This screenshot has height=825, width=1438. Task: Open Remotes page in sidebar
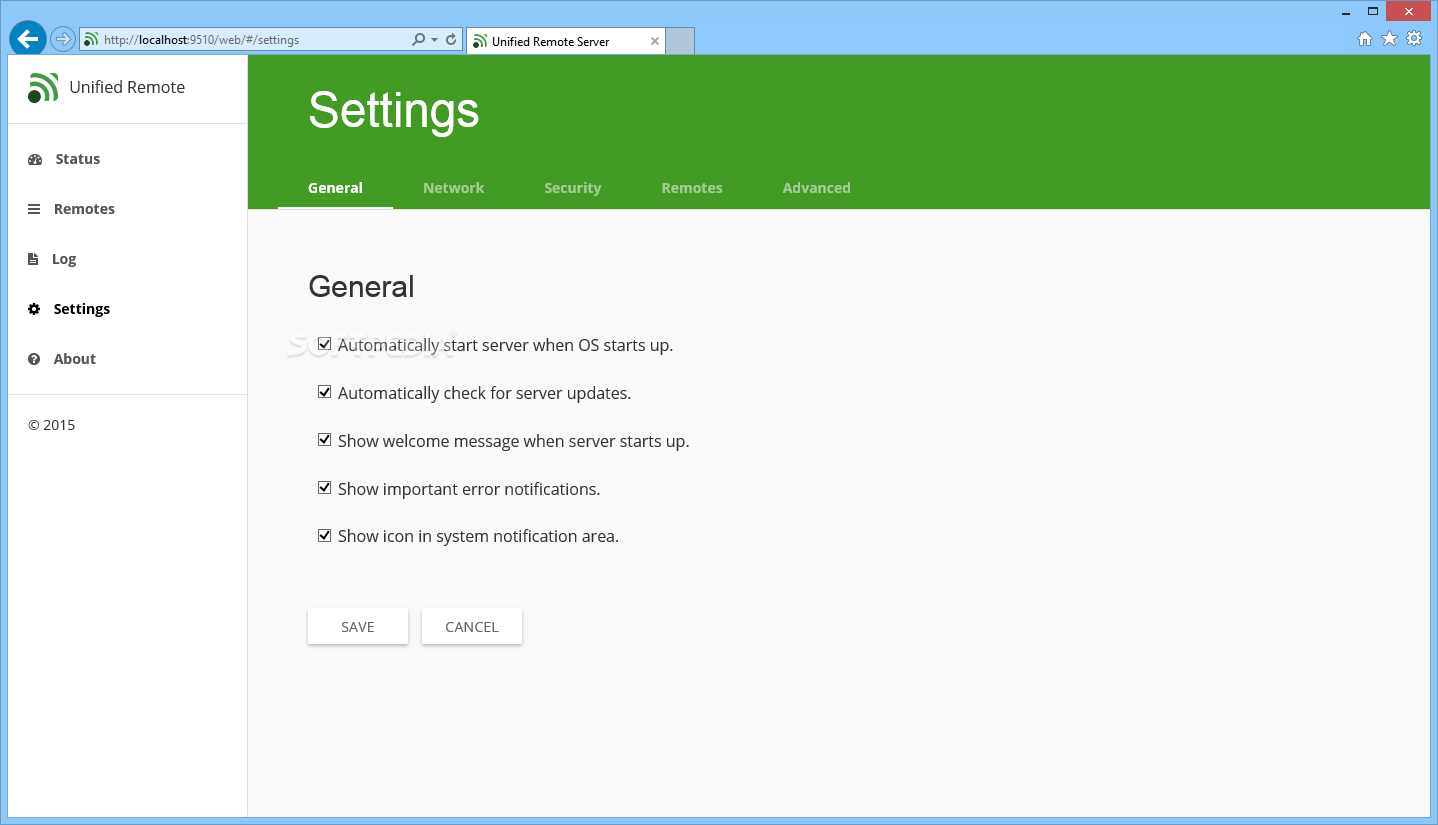(84, 209)
